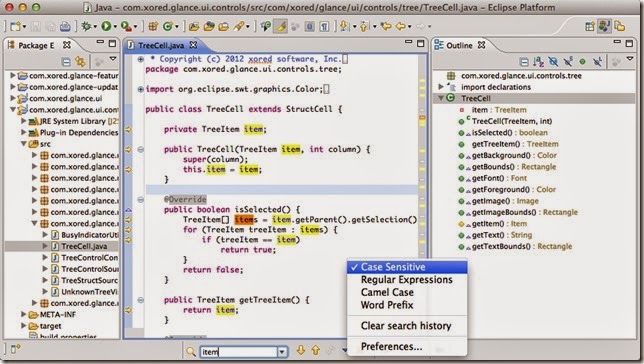Click the Glance search field containing item
Viewport: 644px width, 364px height.
click(x=239, y=352)
